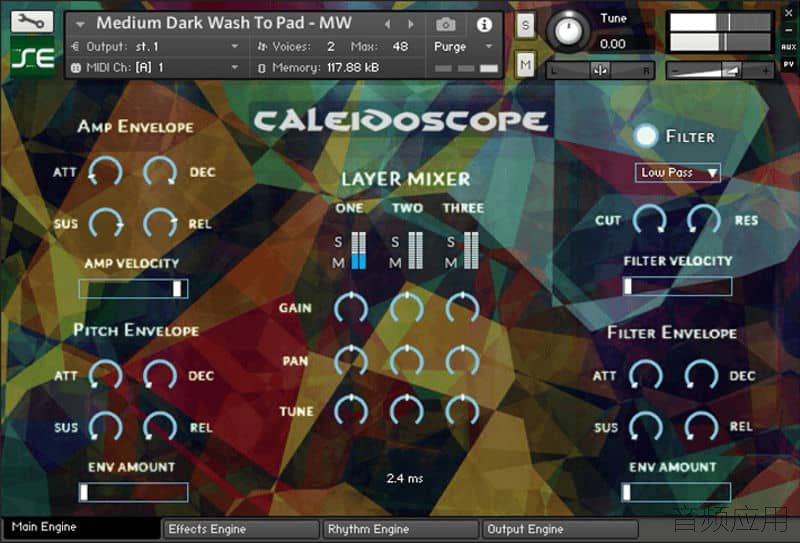Minimize instrument with dash button
The width and height of the screenshot is (800, 543).
(x=789, y=30)
